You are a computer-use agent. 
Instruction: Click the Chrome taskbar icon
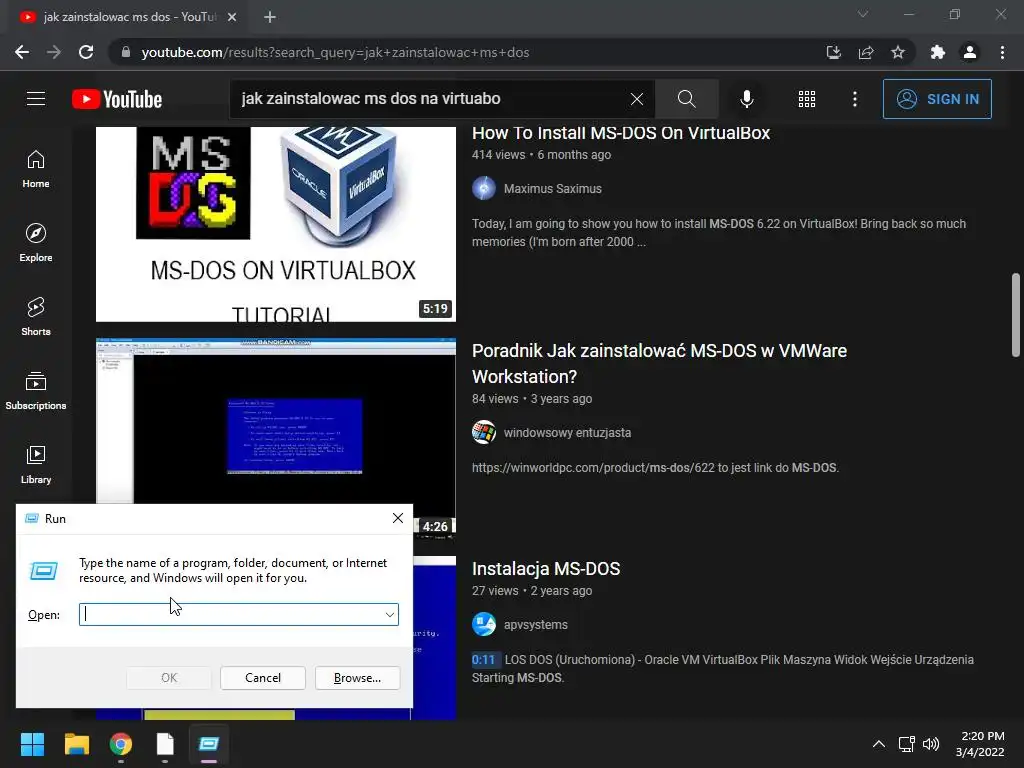tap(121, 744)
